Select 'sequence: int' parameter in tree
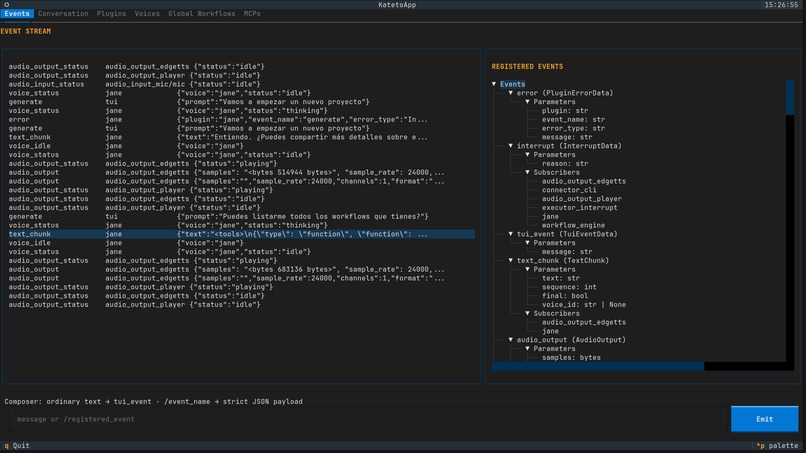Viewport: 806px width, 453px height. [569, 287]
